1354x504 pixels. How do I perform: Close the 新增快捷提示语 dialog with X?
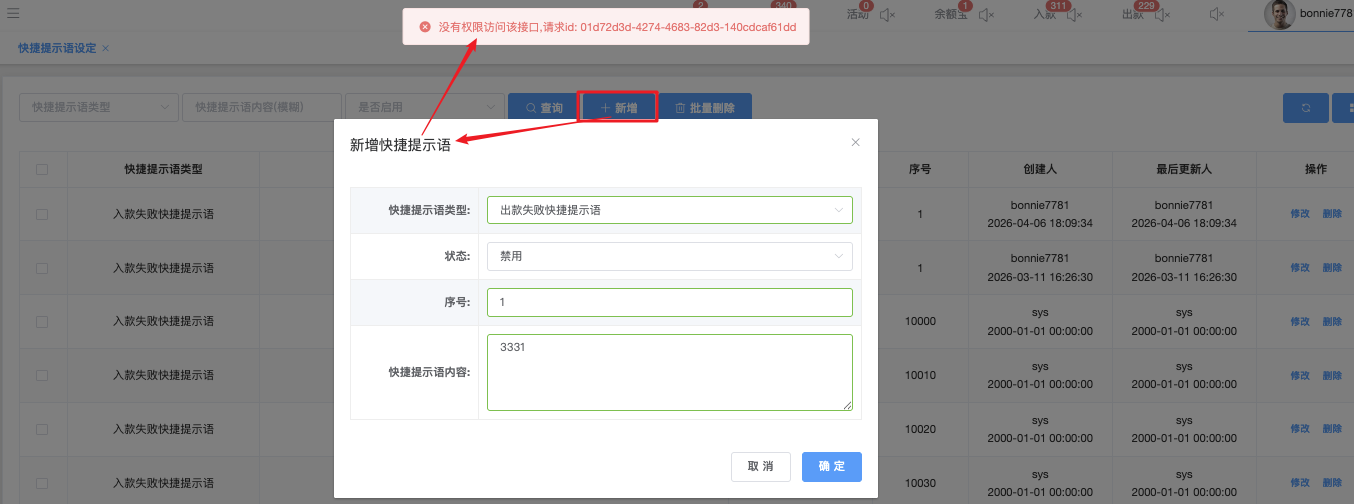tap(855, 142)
